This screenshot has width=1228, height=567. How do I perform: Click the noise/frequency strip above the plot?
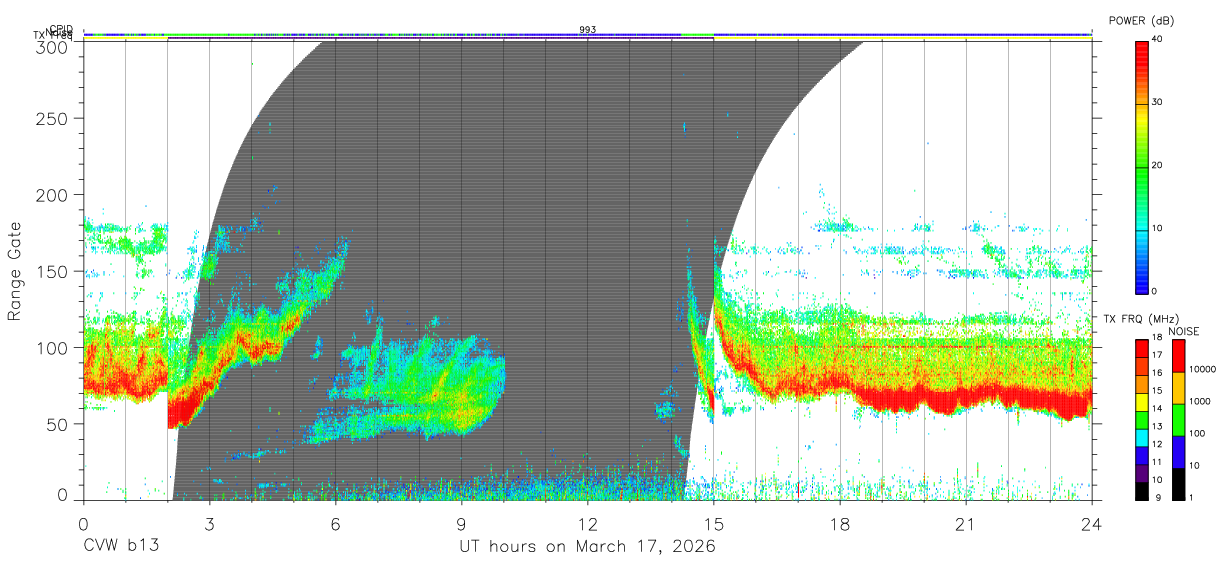pos(588,36)
